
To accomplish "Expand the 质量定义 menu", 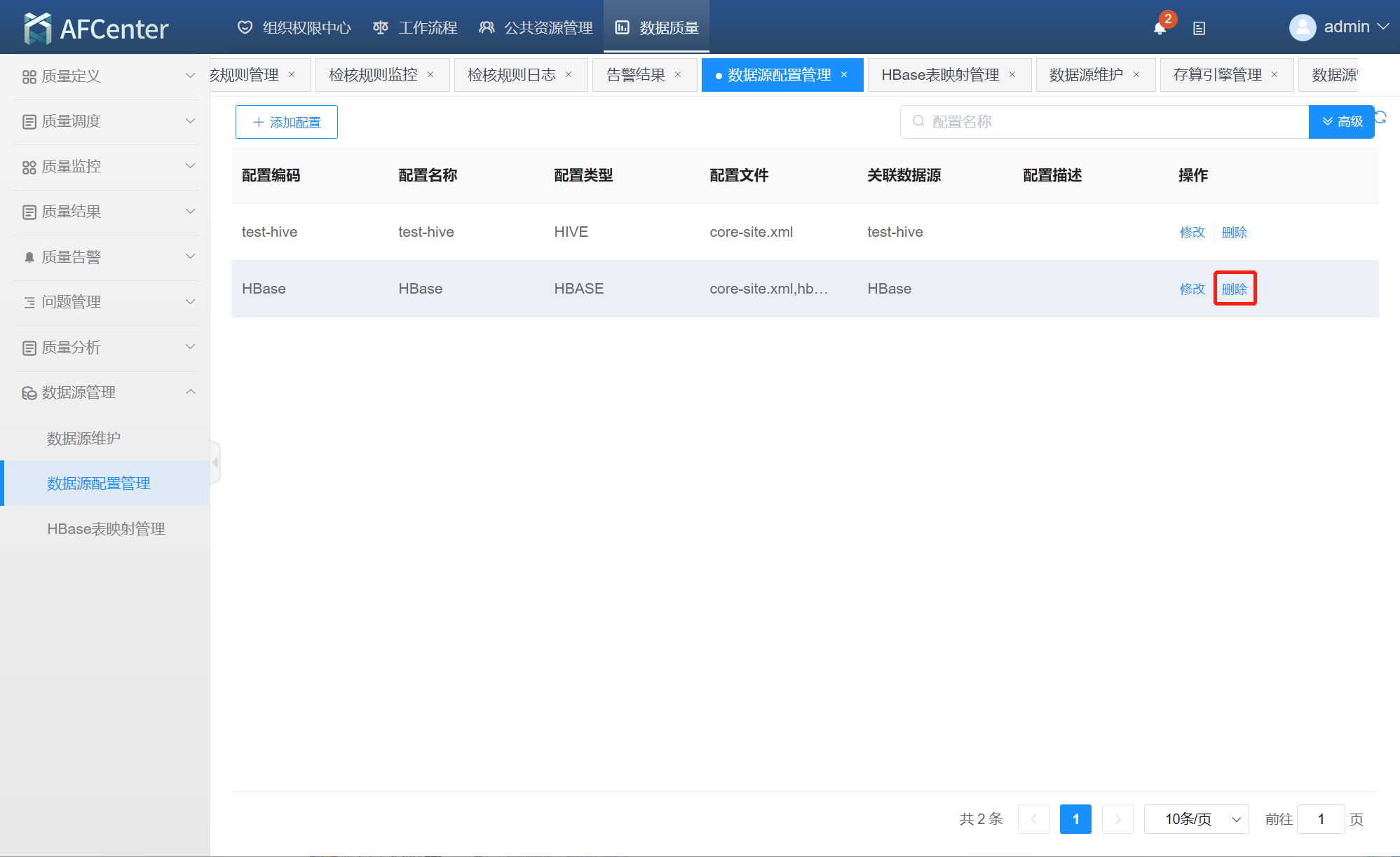I will (105, 76).
